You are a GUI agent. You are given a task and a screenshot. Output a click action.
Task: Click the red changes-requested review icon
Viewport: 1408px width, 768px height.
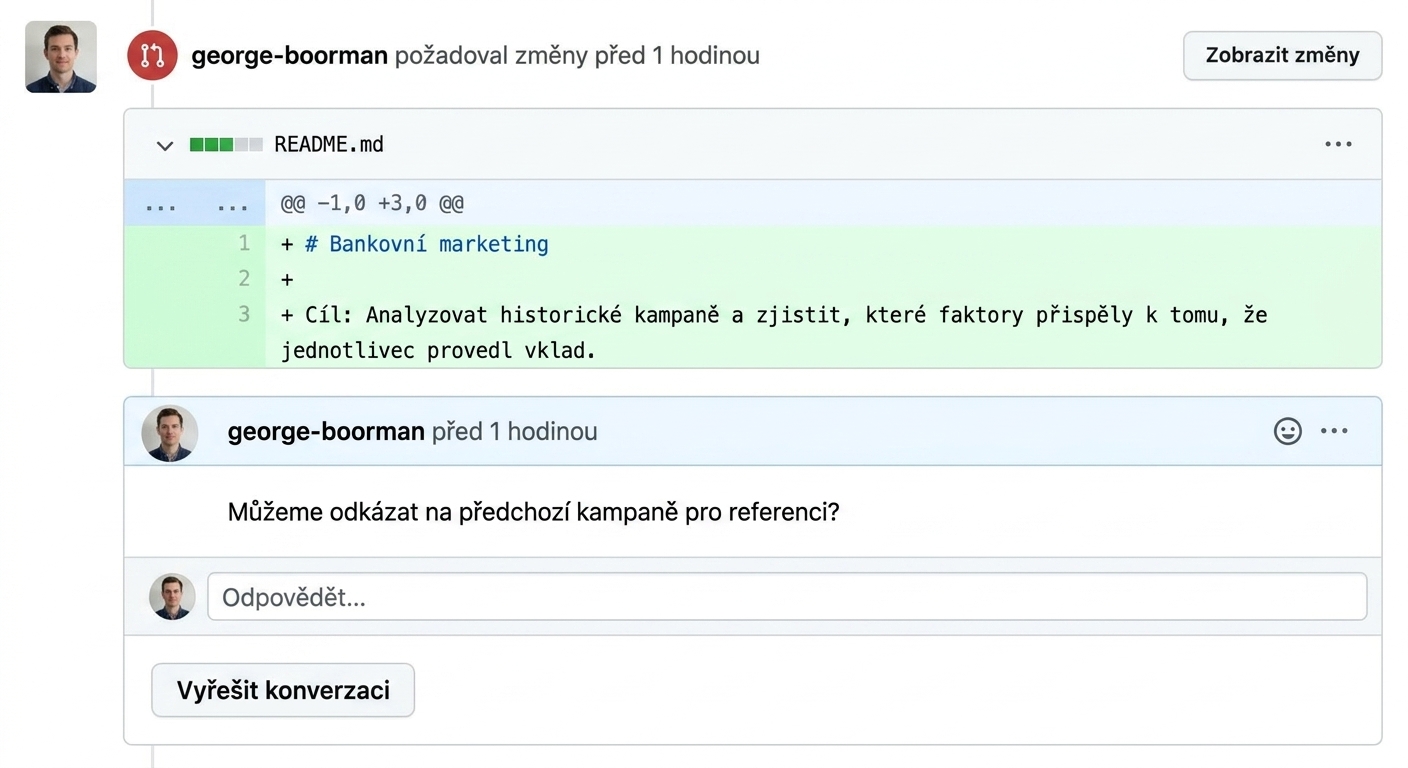[x=152, y=55]
